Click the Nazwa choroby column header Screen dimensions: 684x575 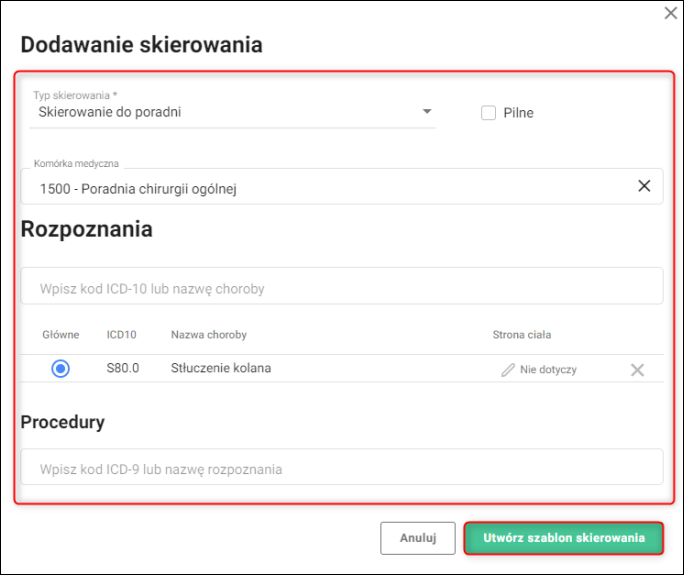(x=208, y=334)
